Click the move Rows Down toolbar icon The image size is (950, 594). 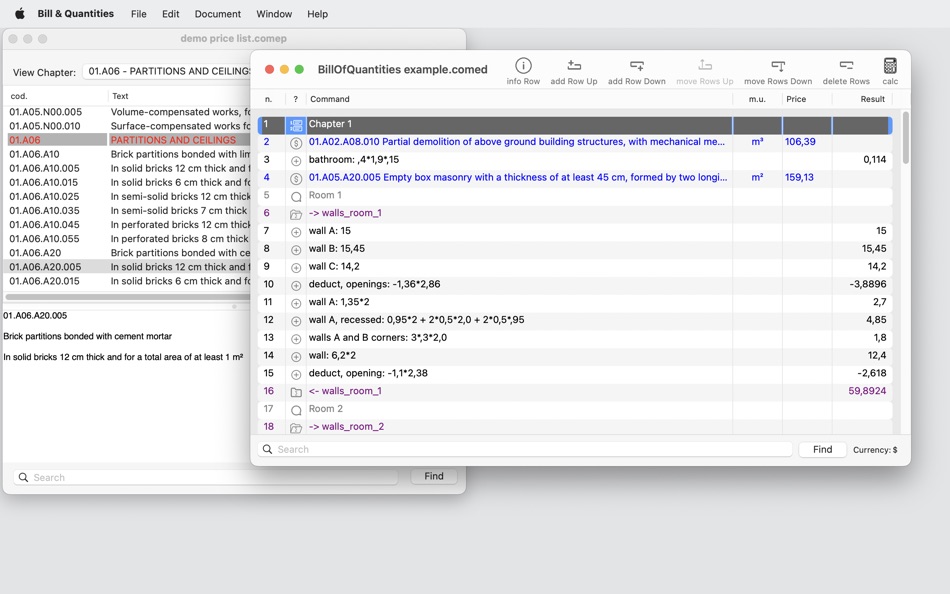click(x=778, y=65)
